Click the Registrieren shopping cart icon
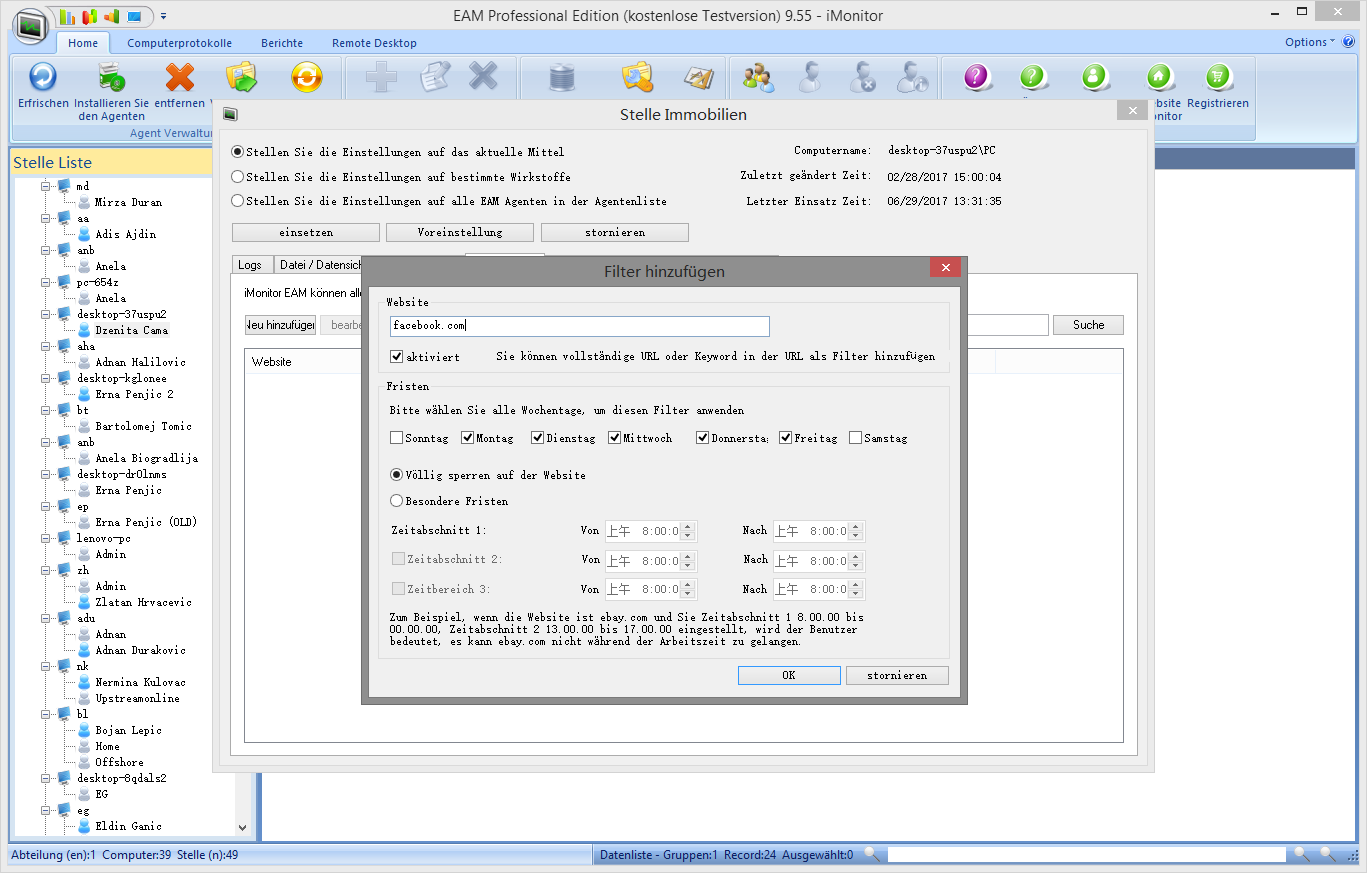This screenshot has width=1367, height=873. 1217,77
